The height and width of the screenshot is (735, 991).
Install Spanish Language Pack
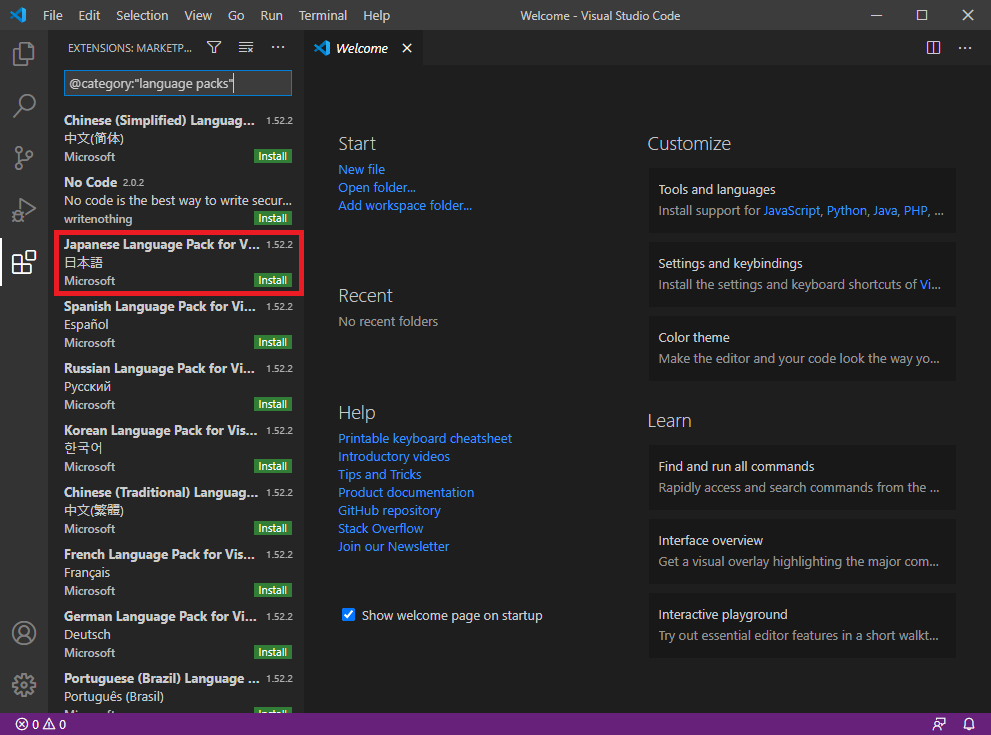(272, 342)
